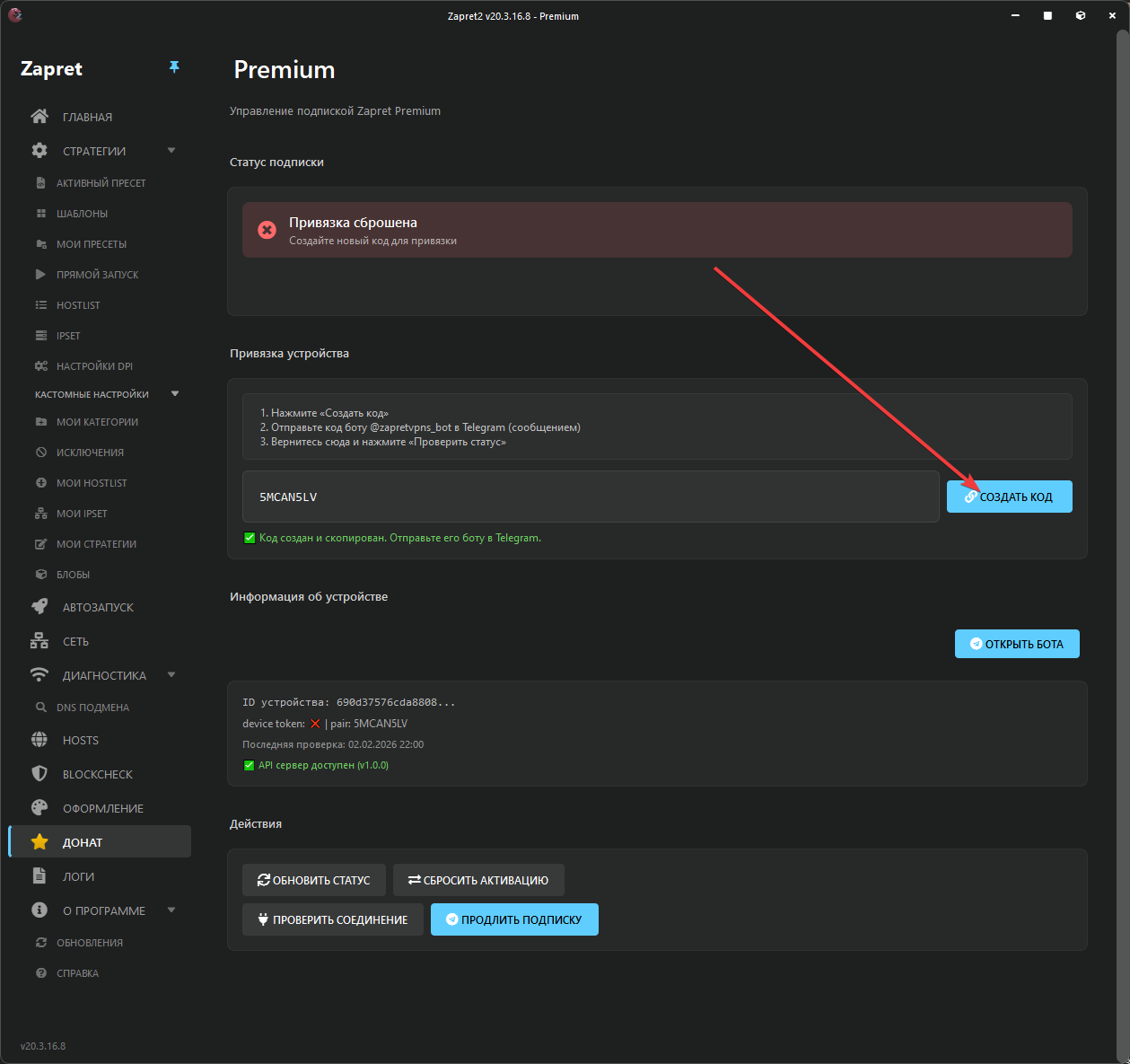Viewport: 1130px width, 1064px height.
Task: Click the play icon for ПРЯМОЙ ЗАПУСК
Action: tap(40, 275)
